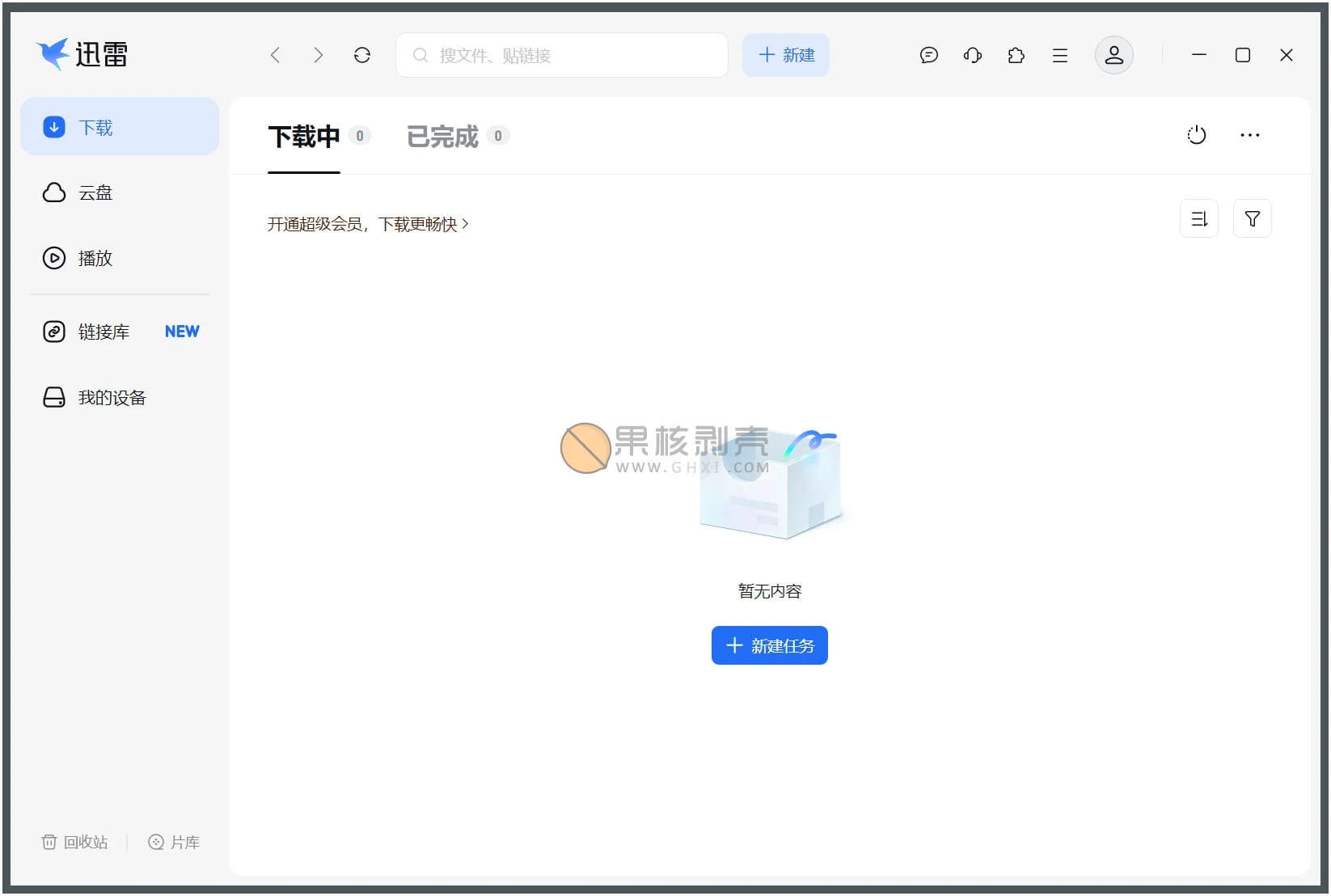Go forward with the right arrow

(x=319, y=55)
